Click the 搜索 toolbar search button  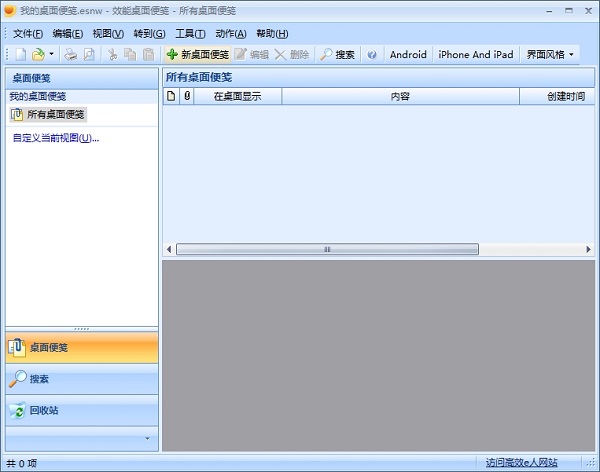coord(337,54)
